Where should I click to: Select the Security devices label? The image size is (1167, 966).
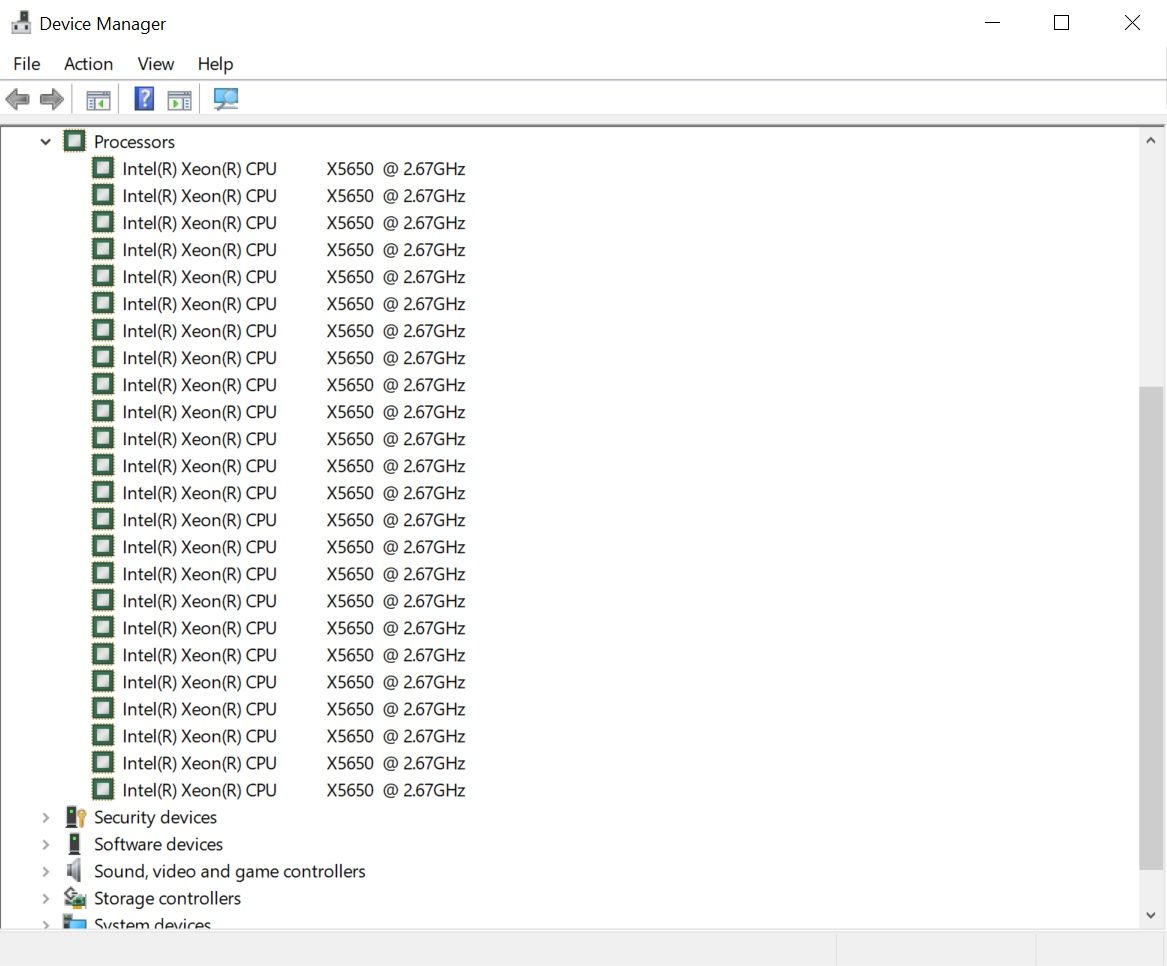click(156, 817)
